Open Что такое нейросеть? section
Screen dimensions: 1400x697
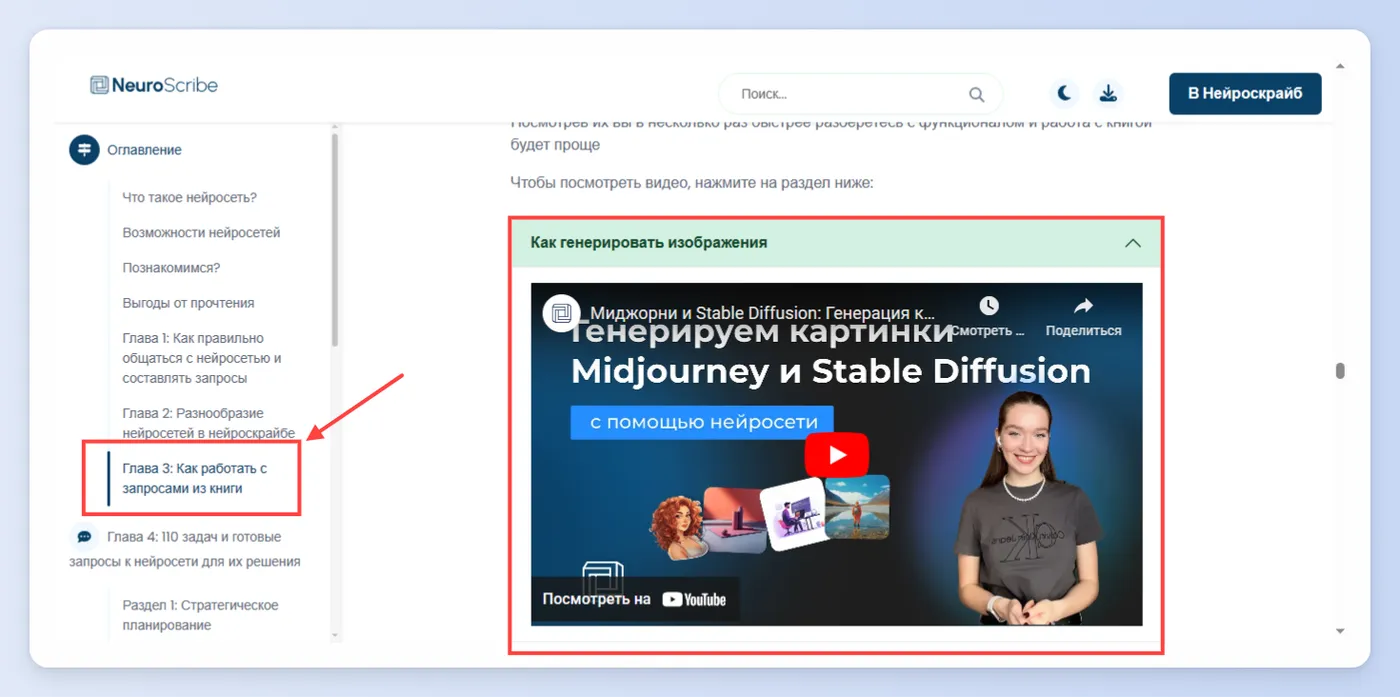(x=190, y=198)
